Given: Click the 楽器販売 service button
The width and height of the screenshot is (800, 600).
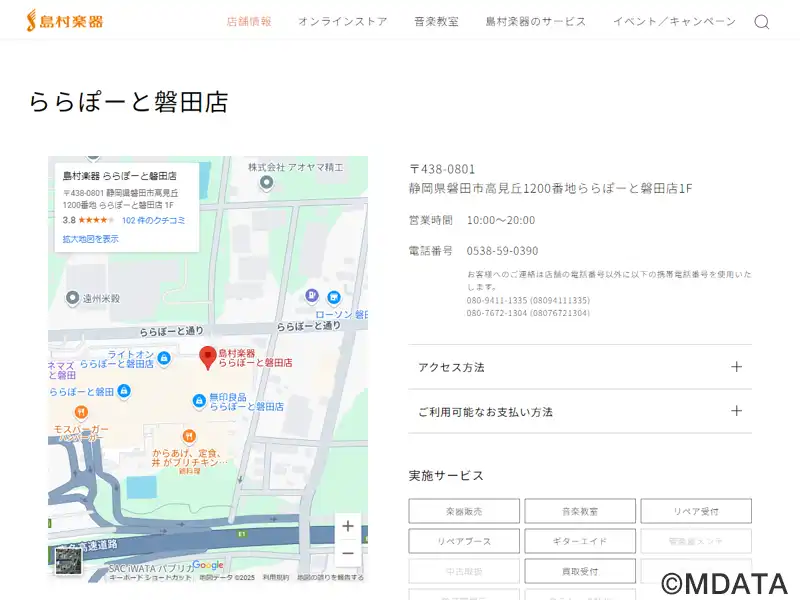Looking at the screenshot, I should pos(464,511).
